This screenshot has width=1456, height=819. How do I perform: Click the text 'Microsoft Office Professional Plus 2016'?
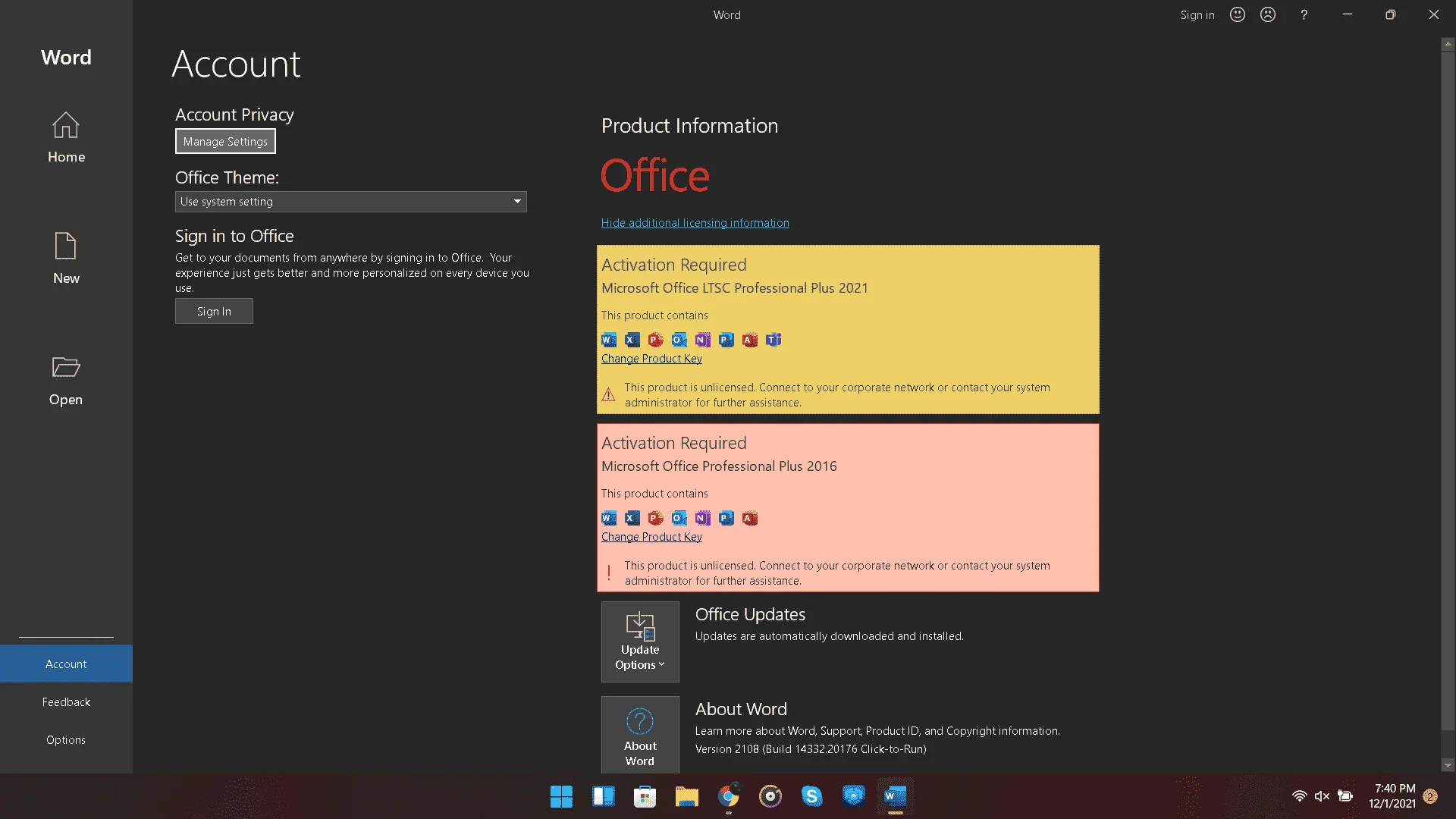tap(719, 466)
